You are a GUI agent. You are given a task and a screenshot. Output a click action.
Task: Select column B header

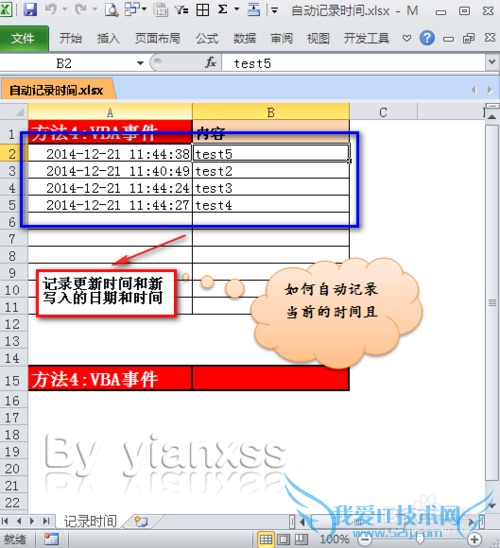271,112
